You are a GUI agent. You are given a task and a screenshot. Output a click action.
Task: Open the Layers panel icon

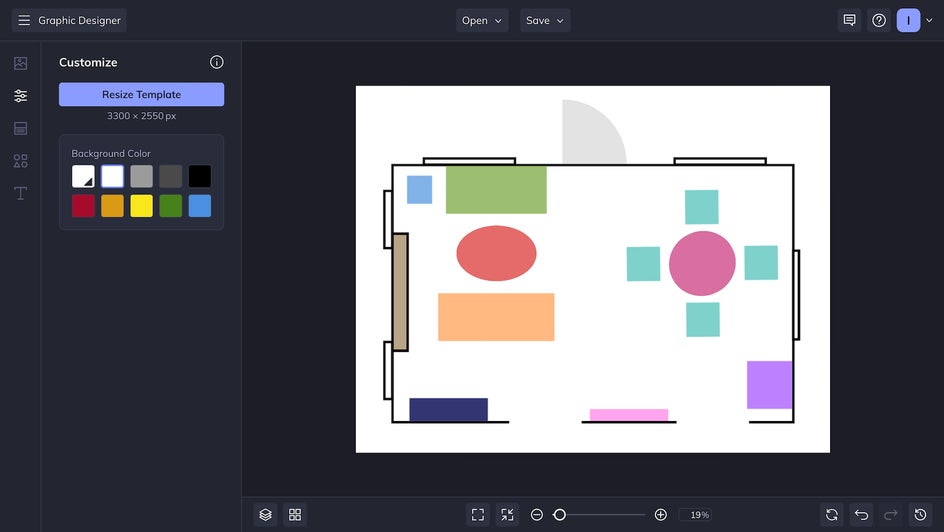pyautogui.click(x=266, y=515)
